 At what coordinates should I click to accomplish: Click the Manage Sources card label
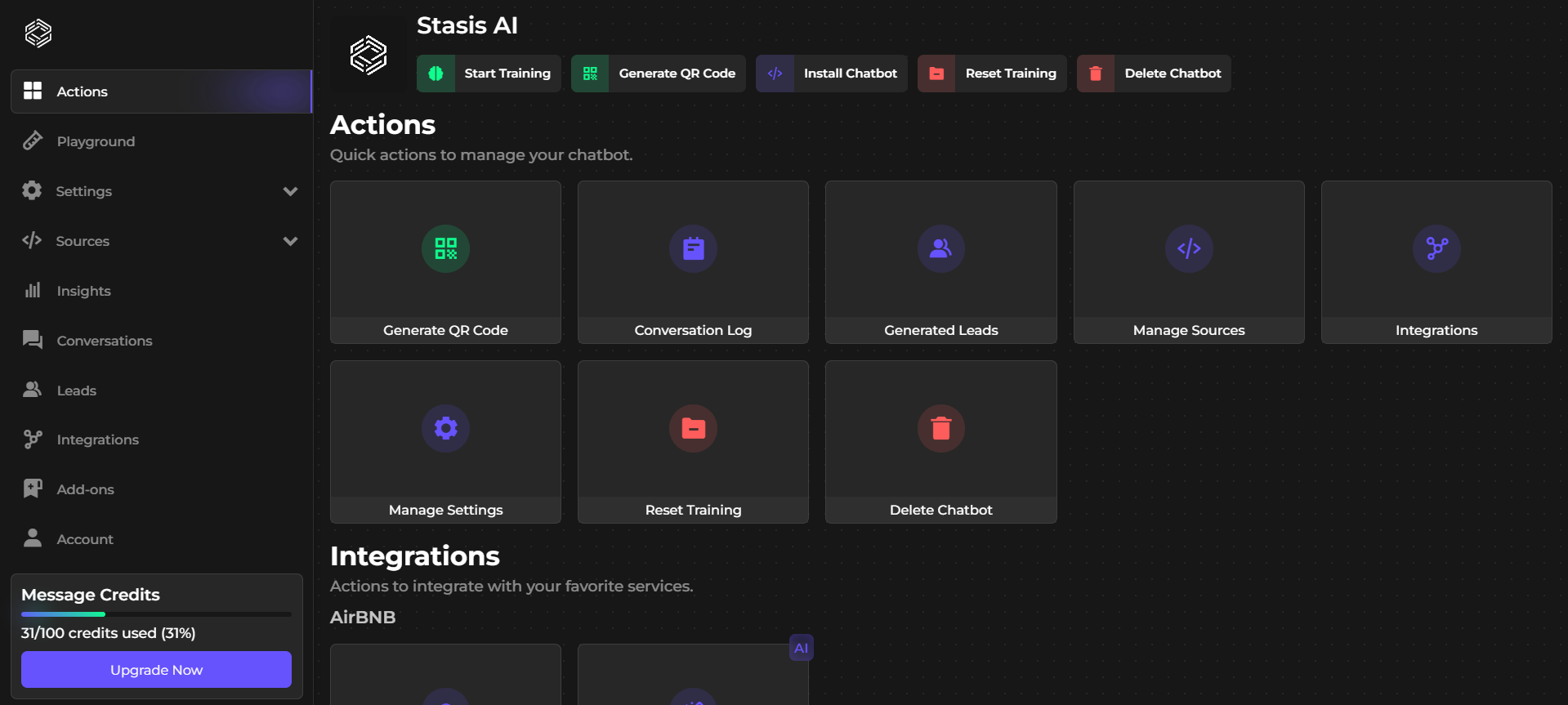pyautogui.click(x=1189, y=330)
